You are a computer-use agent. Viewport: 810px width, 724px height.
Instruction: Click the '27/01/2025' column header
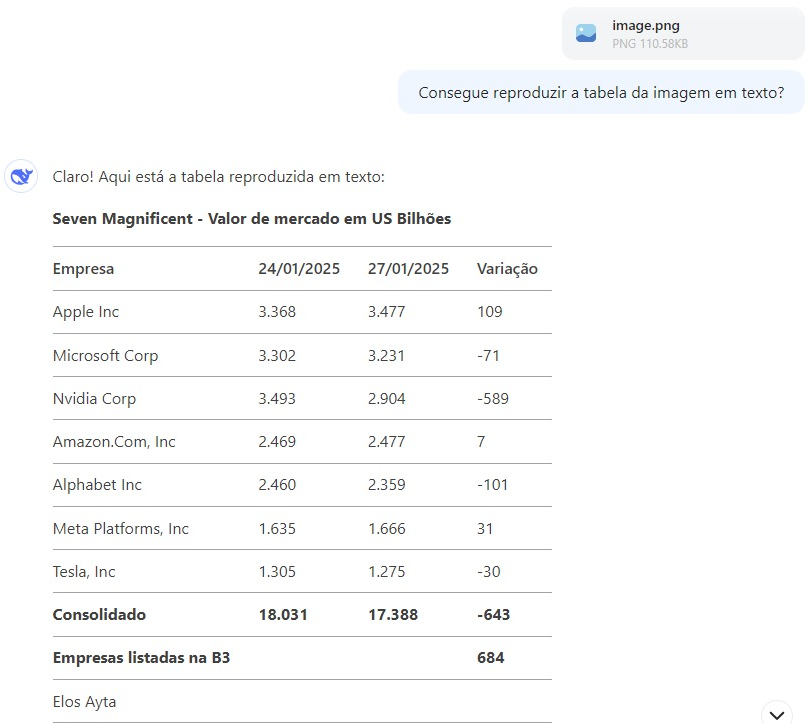408,269
